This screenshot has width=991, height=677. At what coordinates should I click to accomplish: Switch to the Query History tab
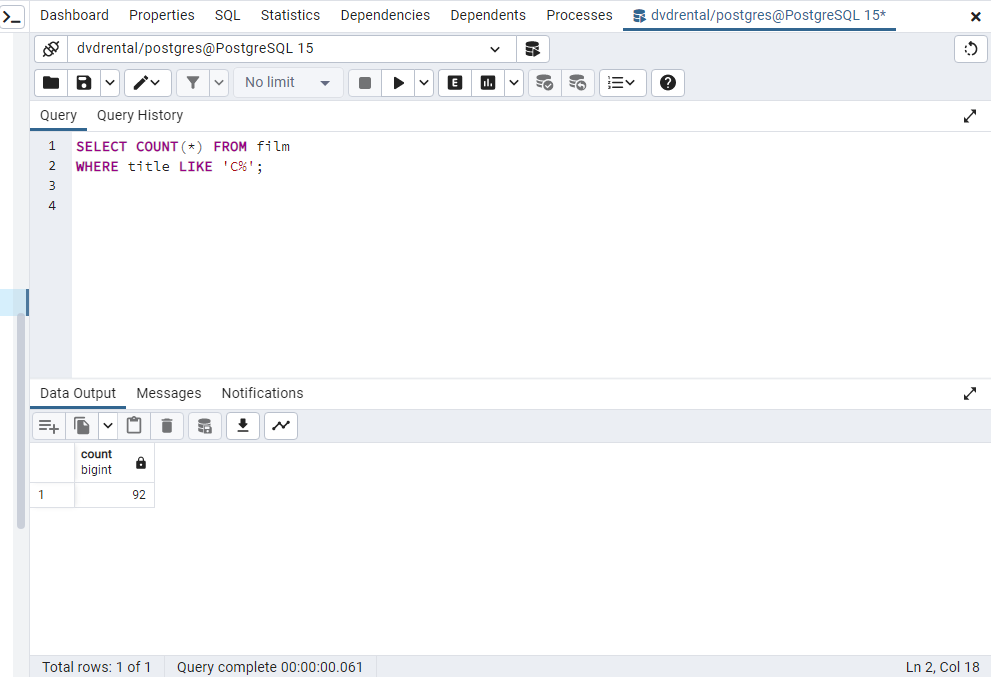click(x=139, y=115)
